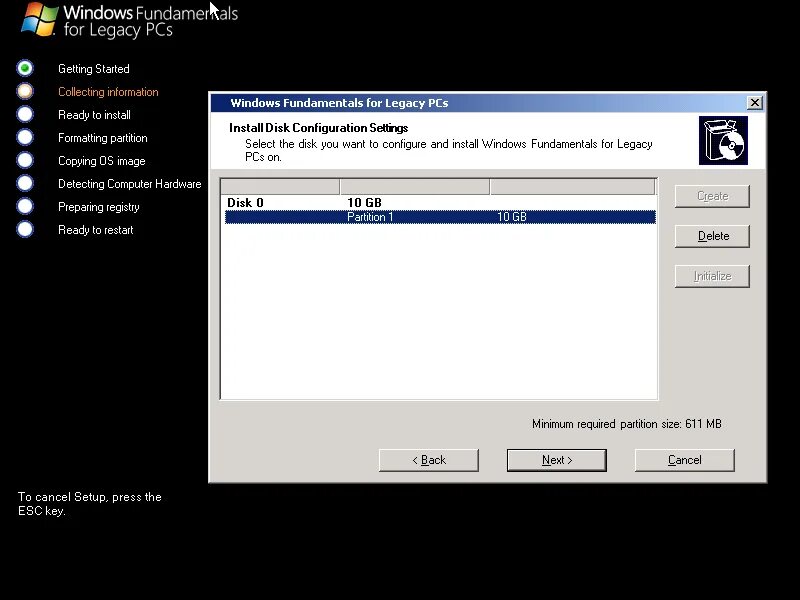Screen dimensions: 800x600
Task: Click the Preparing registry label
Action: tap(98, 207)
